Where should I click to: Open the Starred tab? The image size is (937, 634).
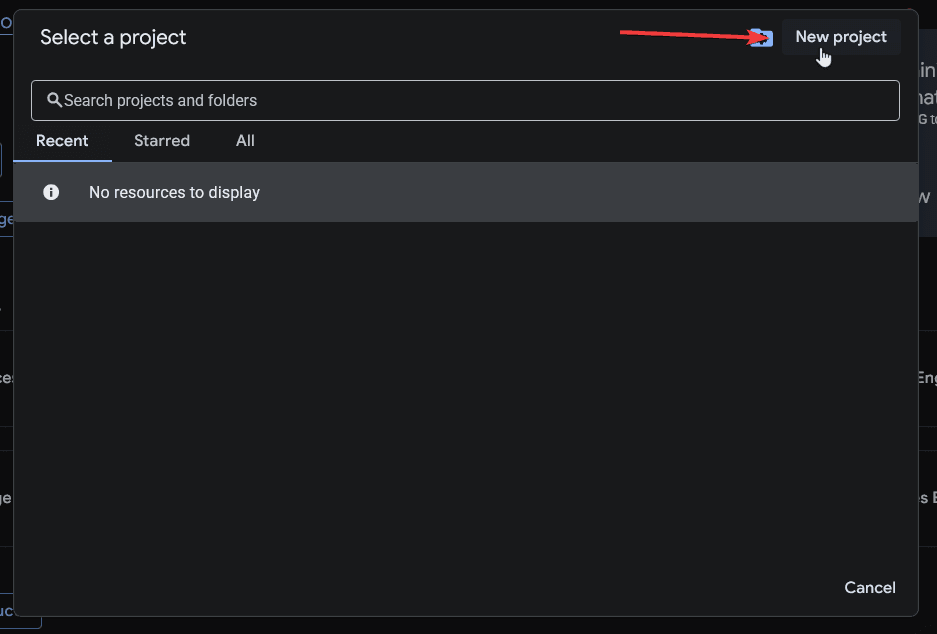(162, 141)
